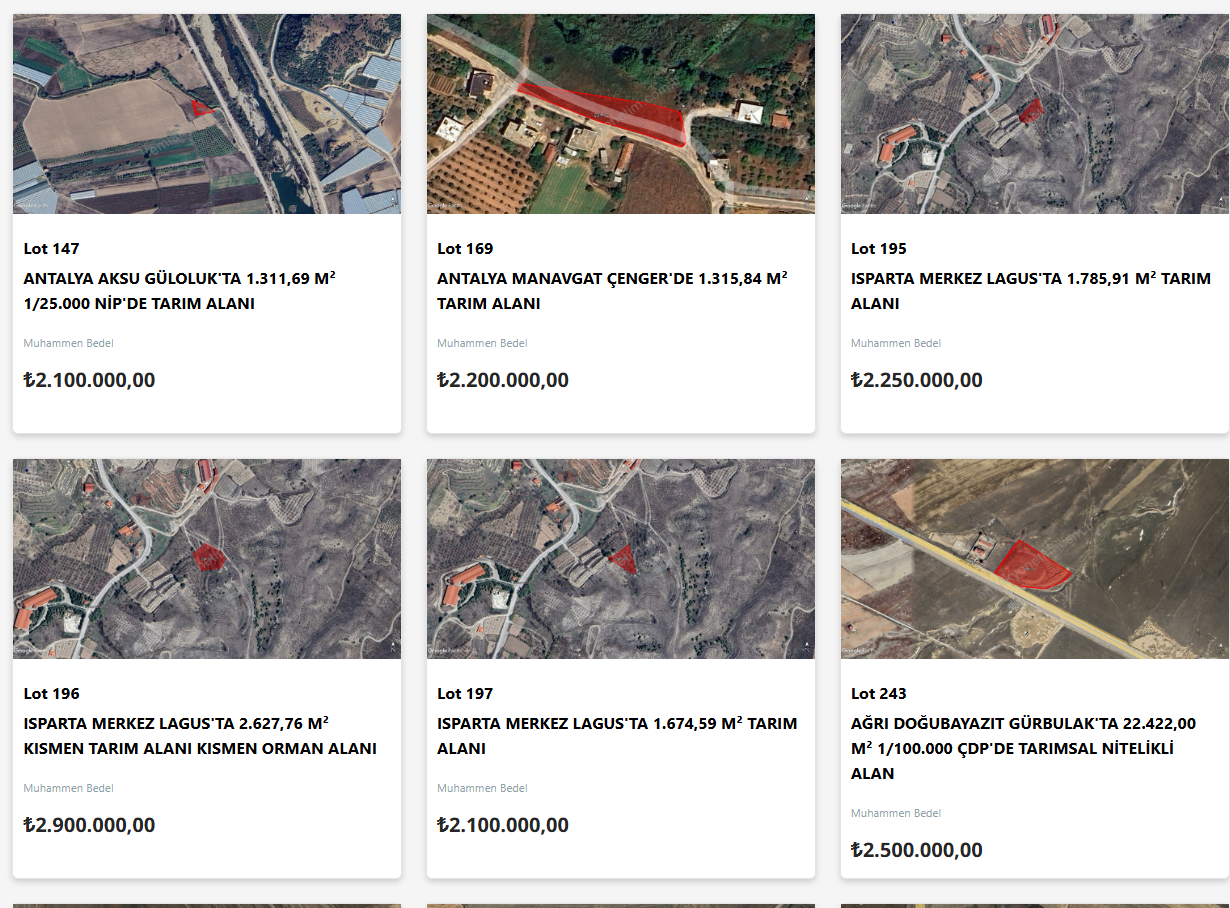Screen dimensions: 1230x908
Task: Click the Isparta Merkez Lagus 1.785,91 m² title
Action: [x=1030, y=291]
